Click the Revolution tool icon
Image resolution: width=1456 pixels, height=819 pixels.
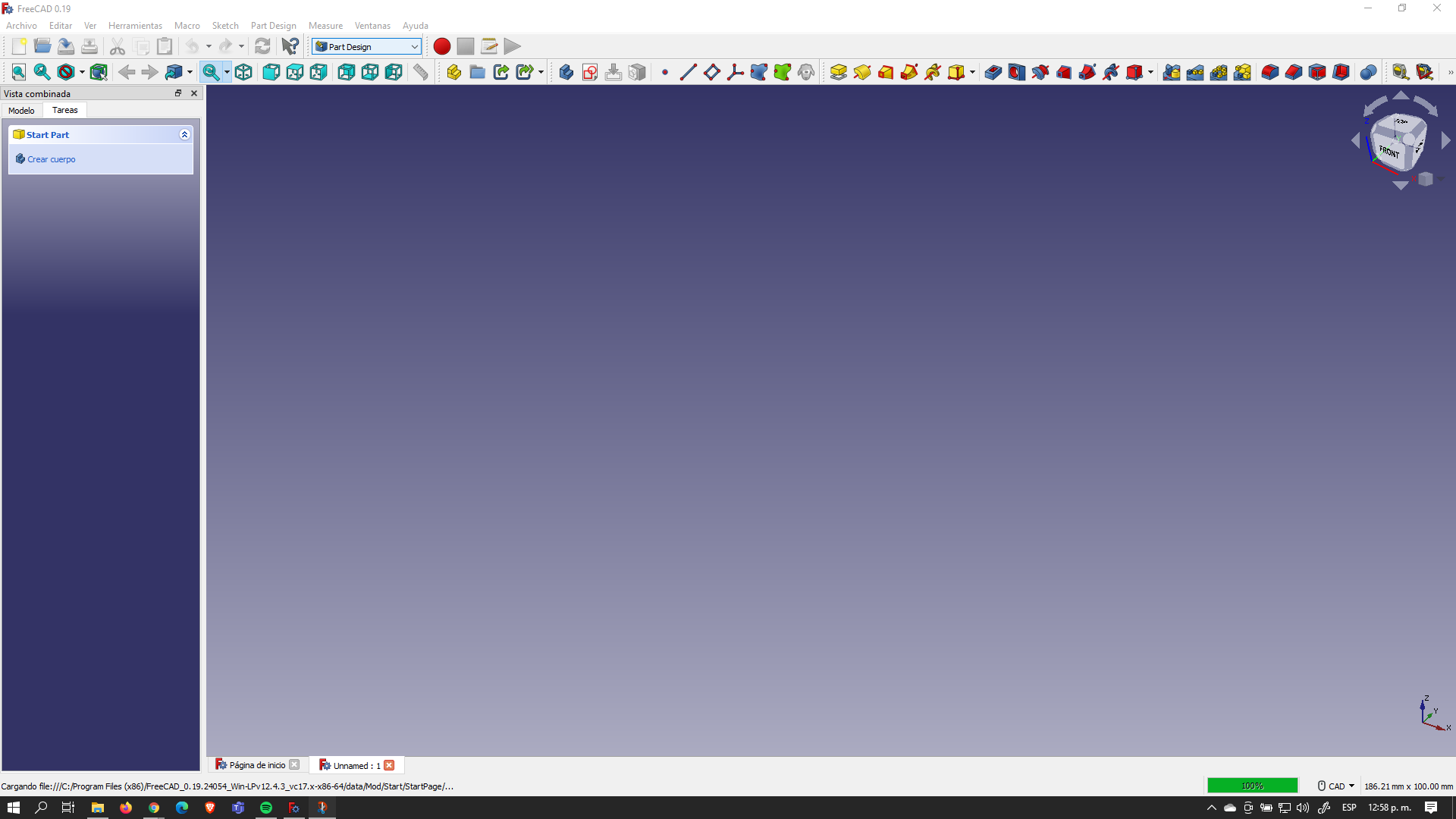tap(861, 72)
